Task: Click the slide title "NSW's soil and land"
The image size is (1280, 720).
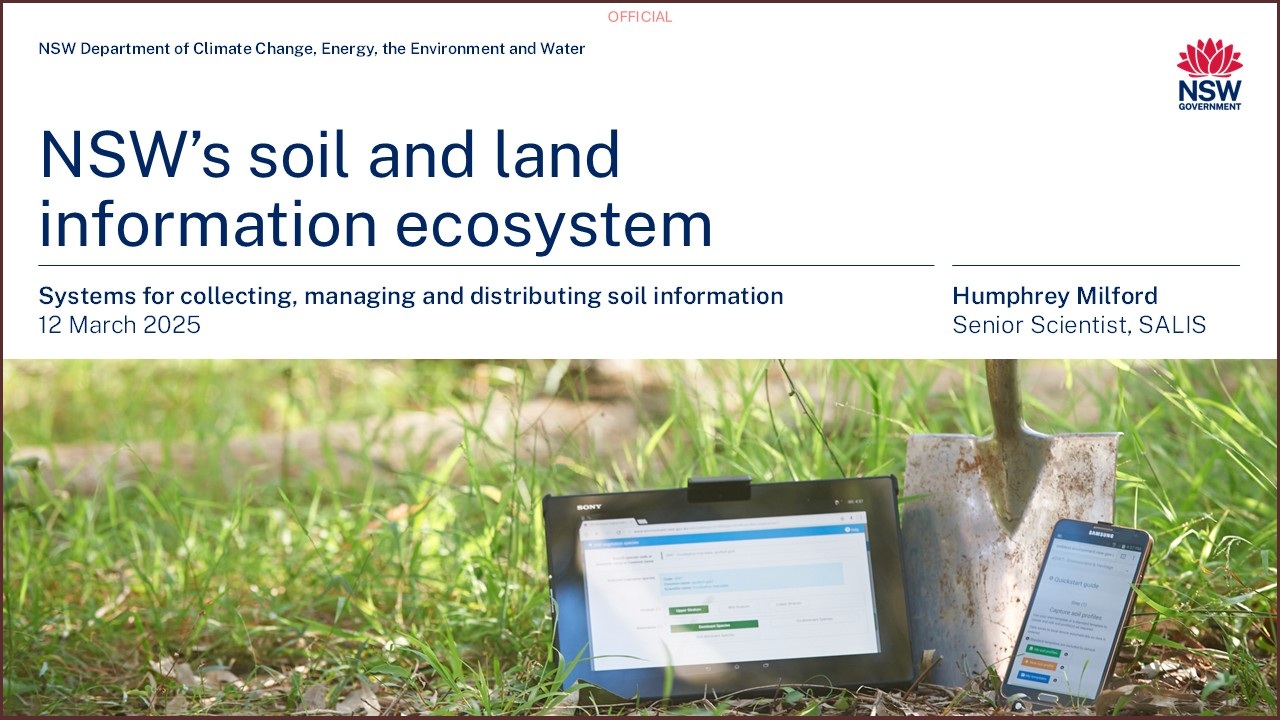Action: pos(330,156)
